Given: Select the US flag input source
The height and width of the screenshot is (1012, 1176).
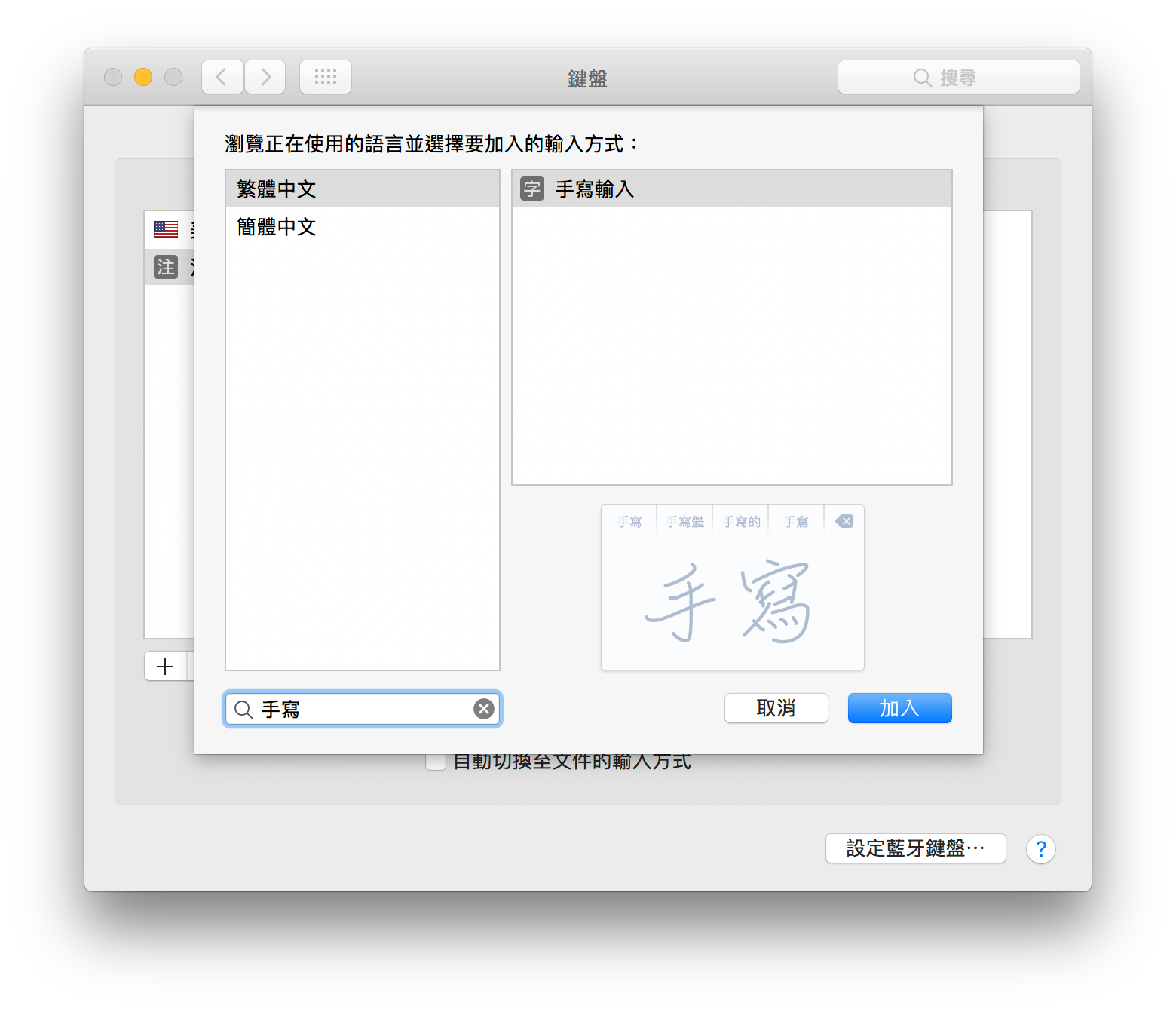Looking at the screenshot, I should (x=166, y=229).
